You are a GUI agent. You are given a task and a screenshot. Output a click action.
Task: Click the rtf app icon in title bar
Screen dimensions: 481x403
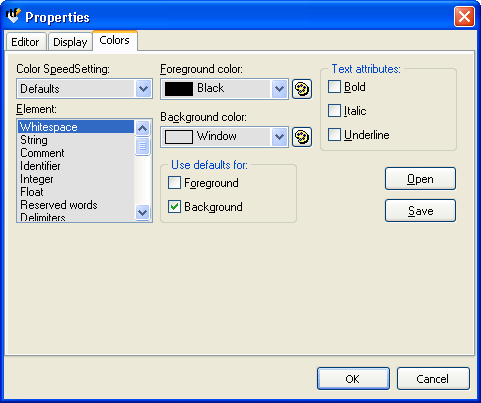(13, 16)
